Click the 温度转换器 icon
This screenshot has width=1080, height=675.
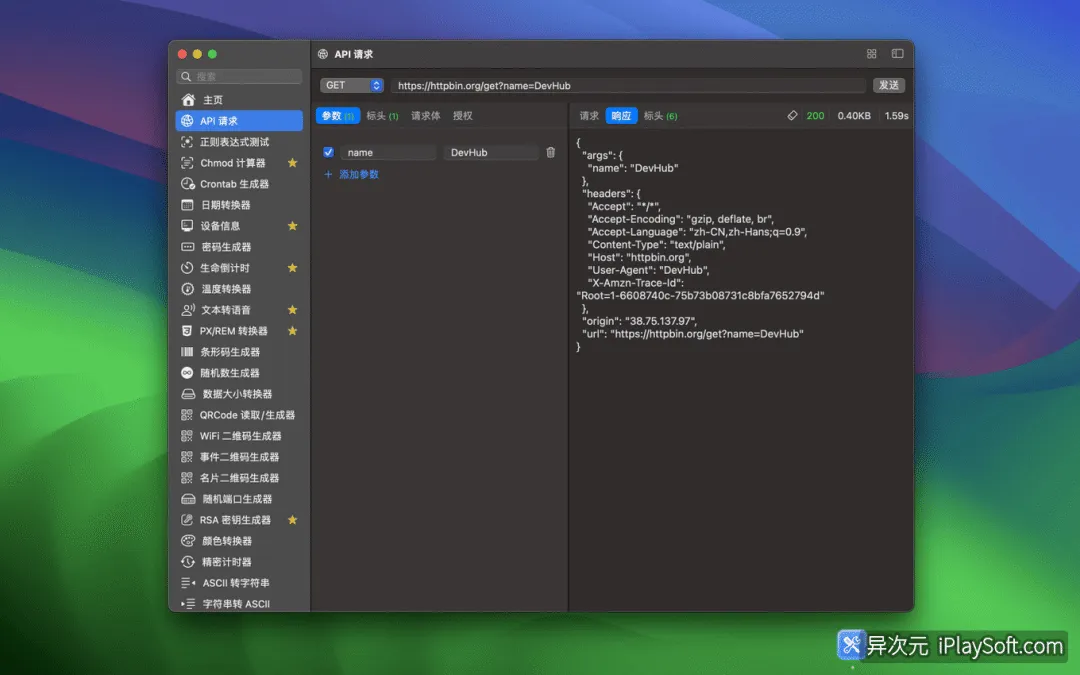(187, 289)
